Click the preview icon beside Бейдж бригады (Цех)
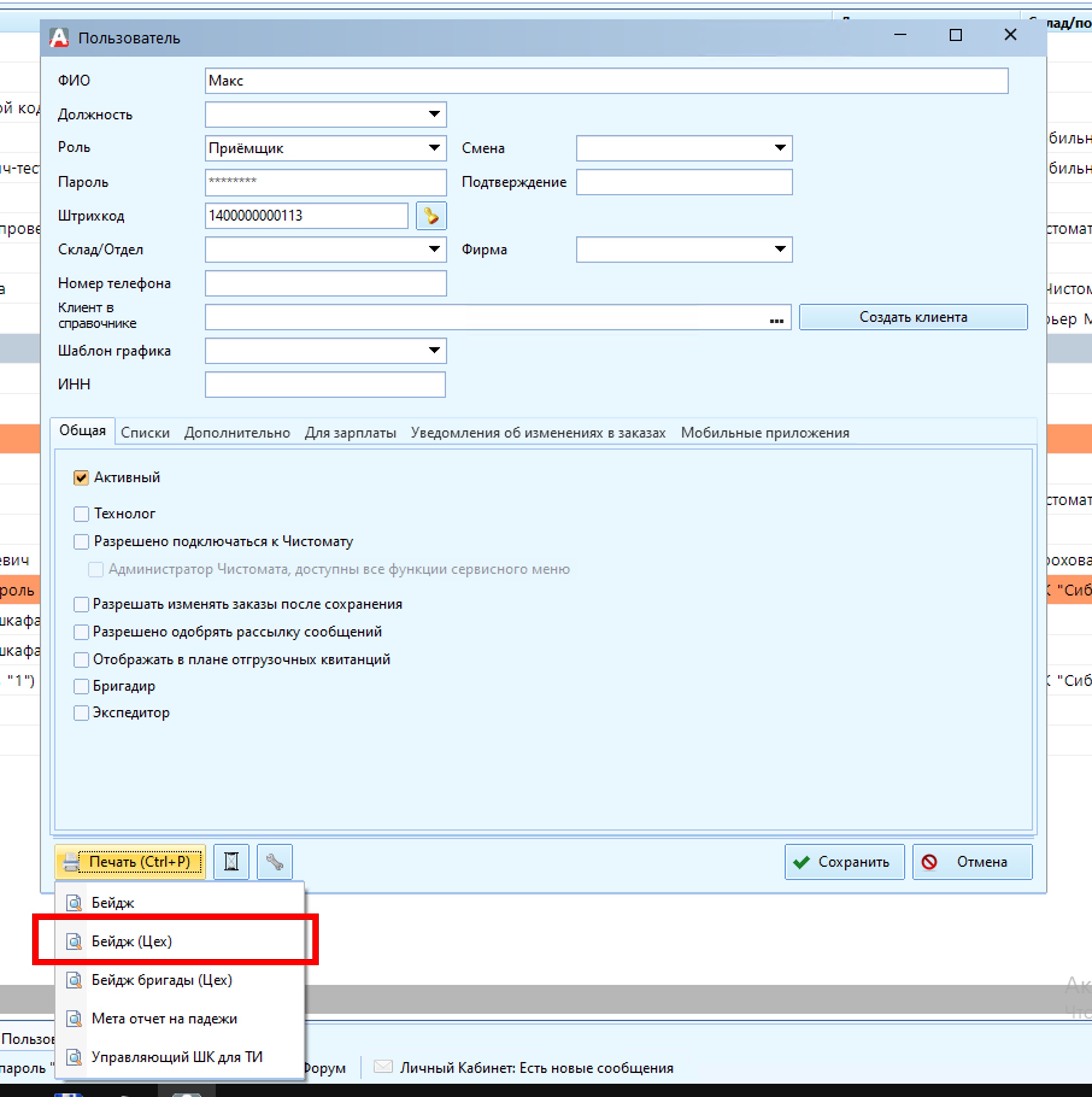This screenshot has height=1097, width=1092. pos(74,980)
